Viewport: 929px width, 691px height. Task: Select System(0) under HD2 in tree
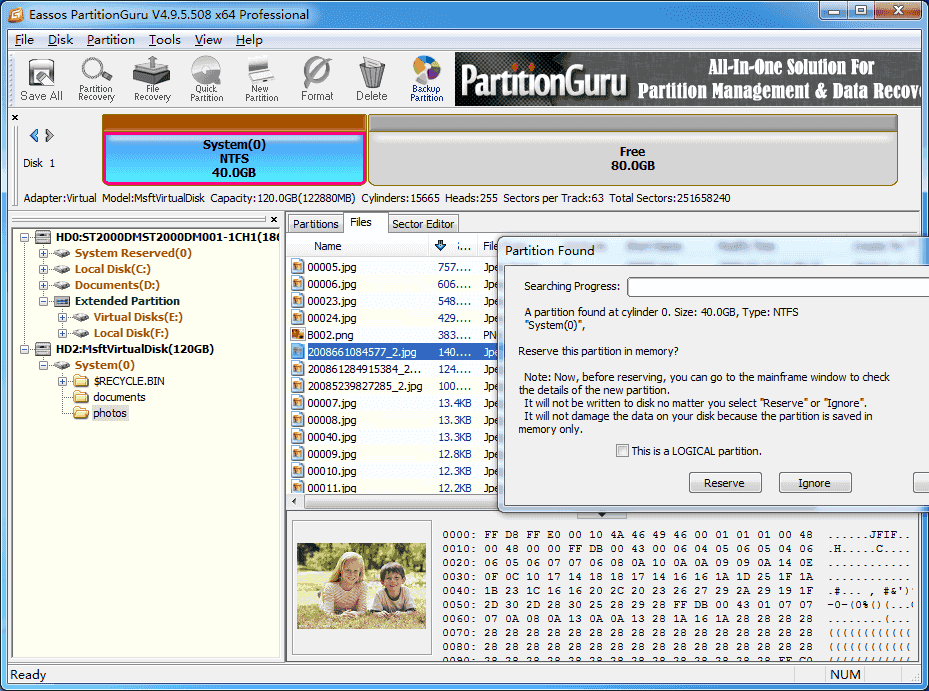104,365
